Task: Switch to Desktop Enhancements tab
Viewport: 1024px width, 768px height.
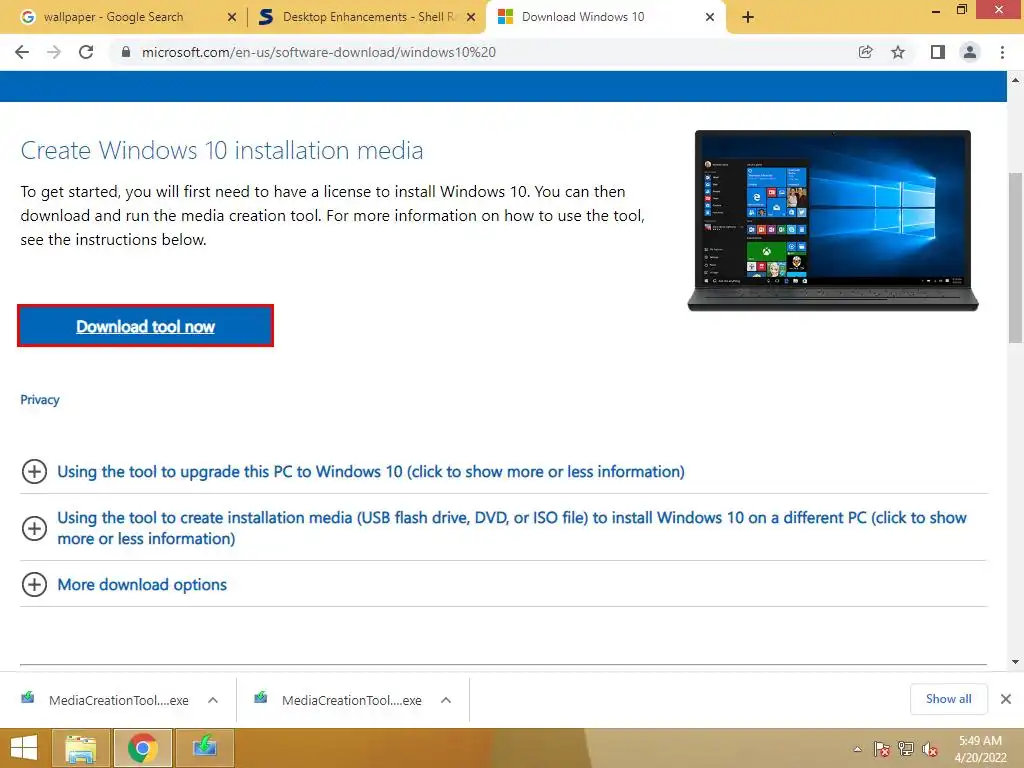Action: point(366,17)
